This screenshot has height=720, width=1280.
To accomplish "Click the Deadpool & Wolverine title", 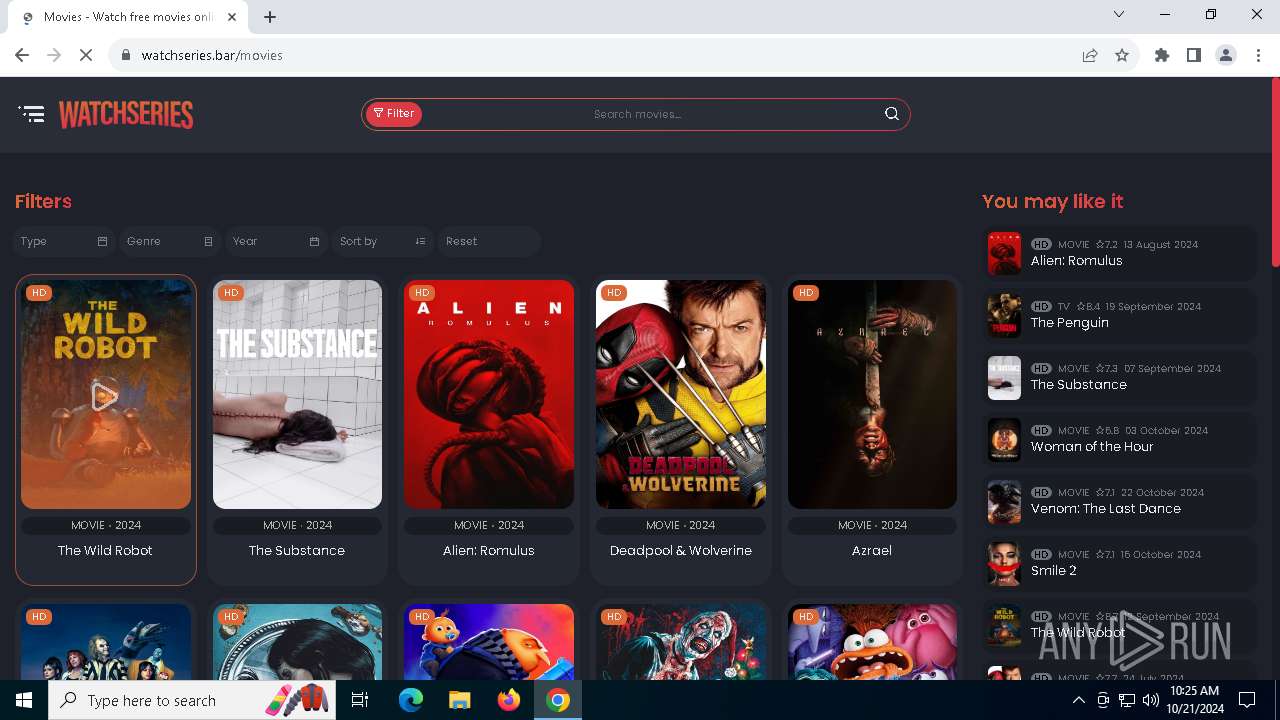I will pyautogui.click(x=681, y=550).
